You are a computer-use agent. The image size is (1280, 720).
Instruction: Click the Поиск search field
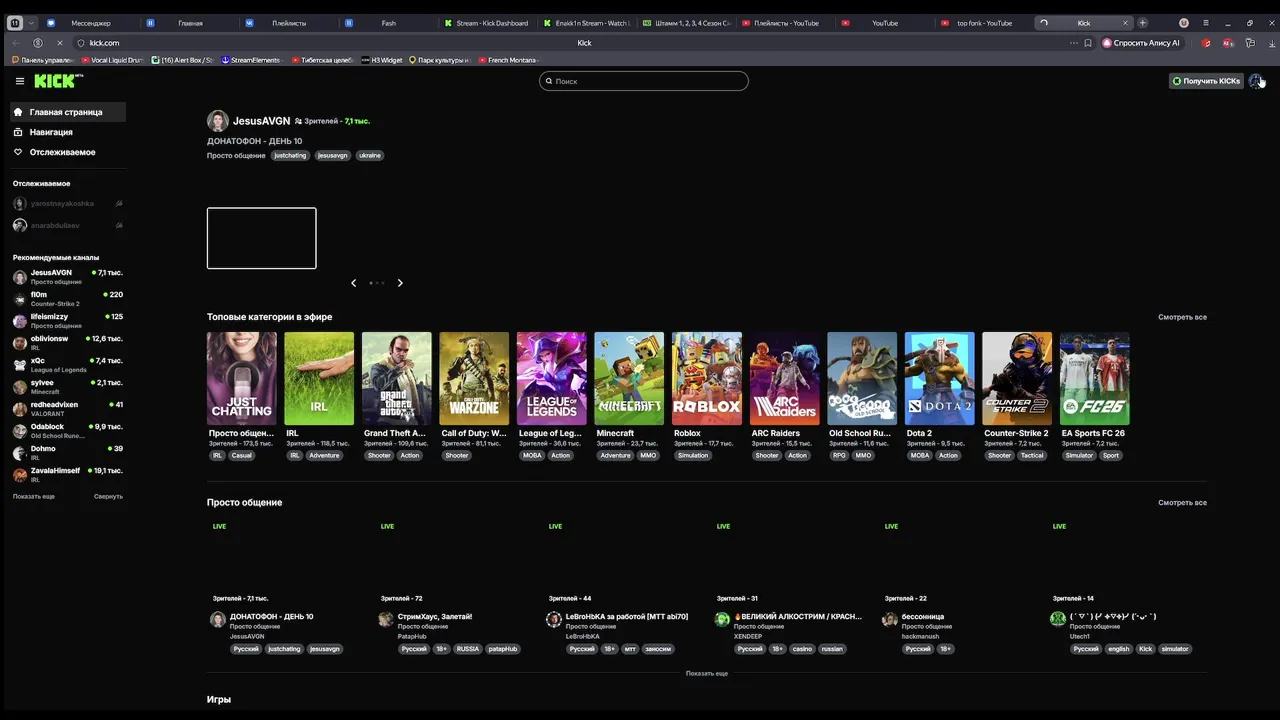[644, 81]
